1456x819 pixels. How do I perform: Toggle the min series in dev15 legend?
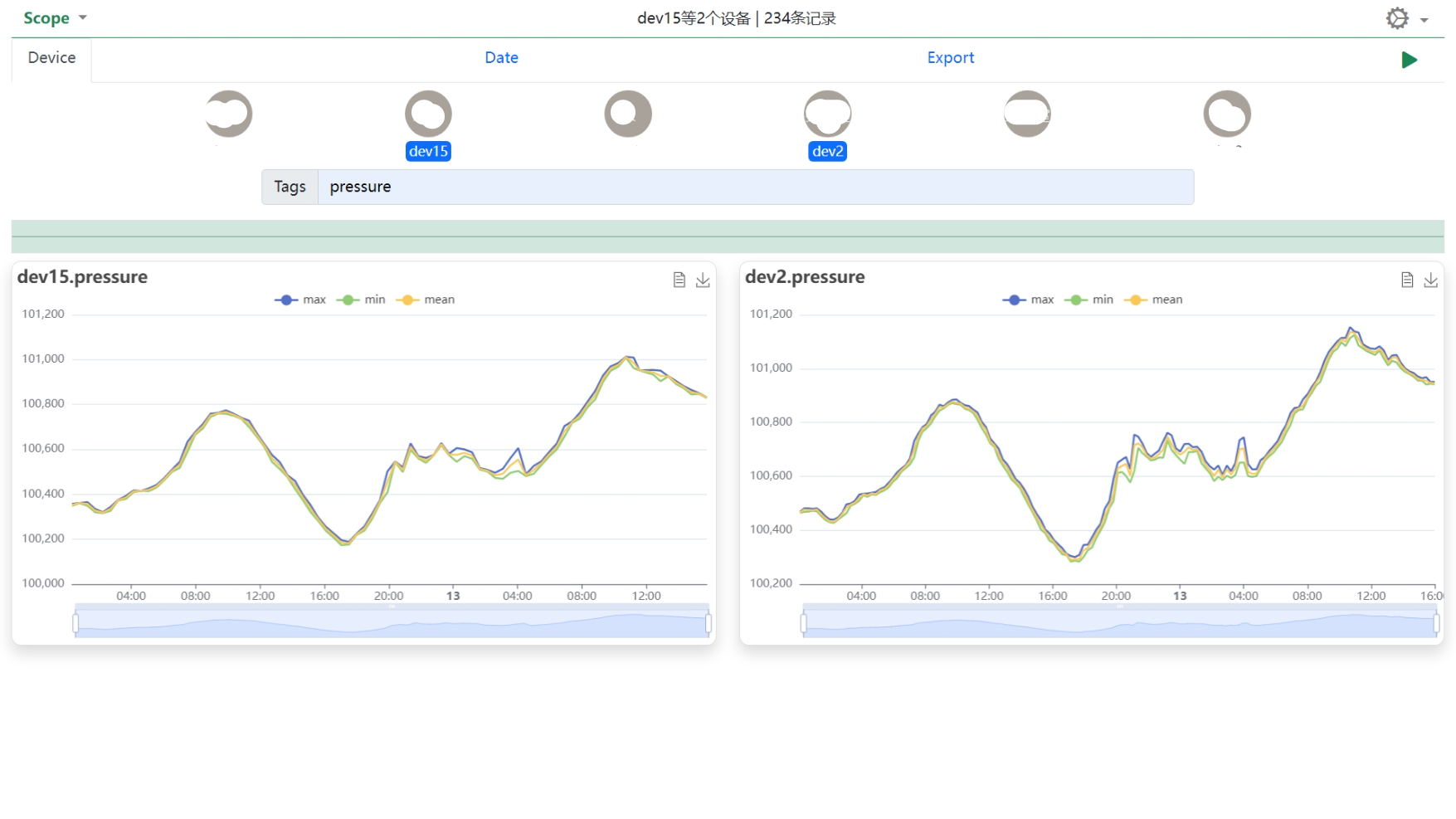coord(361,300)
